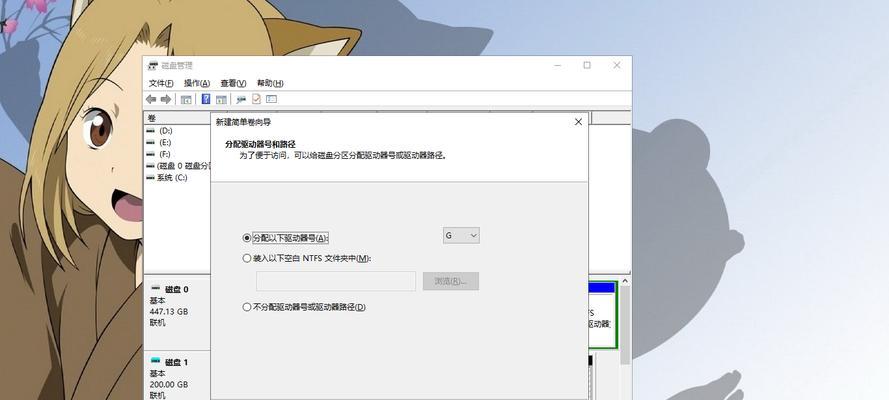Image resolution: width=889 pixels, height=400 pixels.
Task: Select the 磁盘 0 磁盘分区 volume row
Action: [177, 166]
